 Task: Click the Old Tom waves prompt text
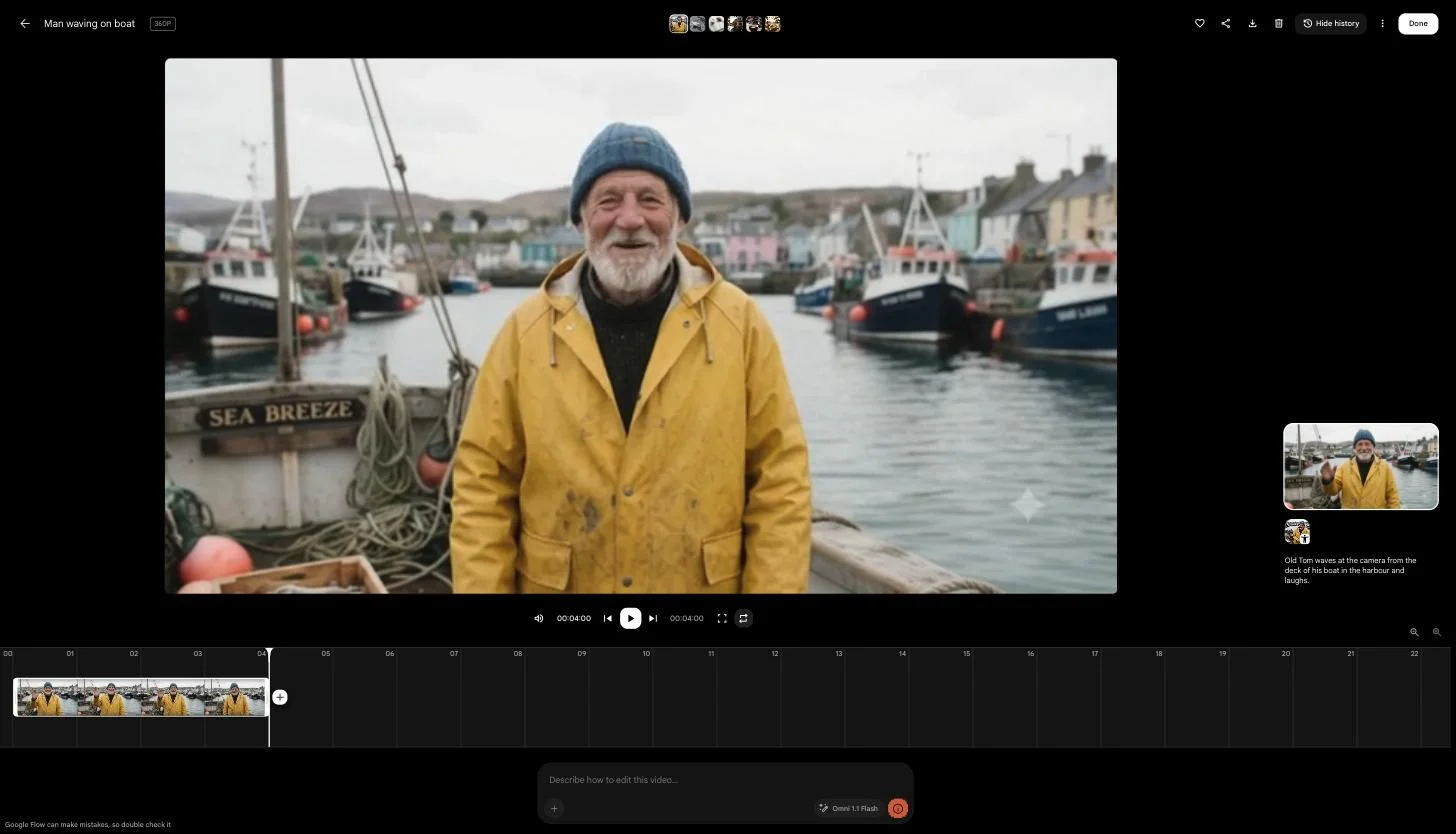point(1351,570)
